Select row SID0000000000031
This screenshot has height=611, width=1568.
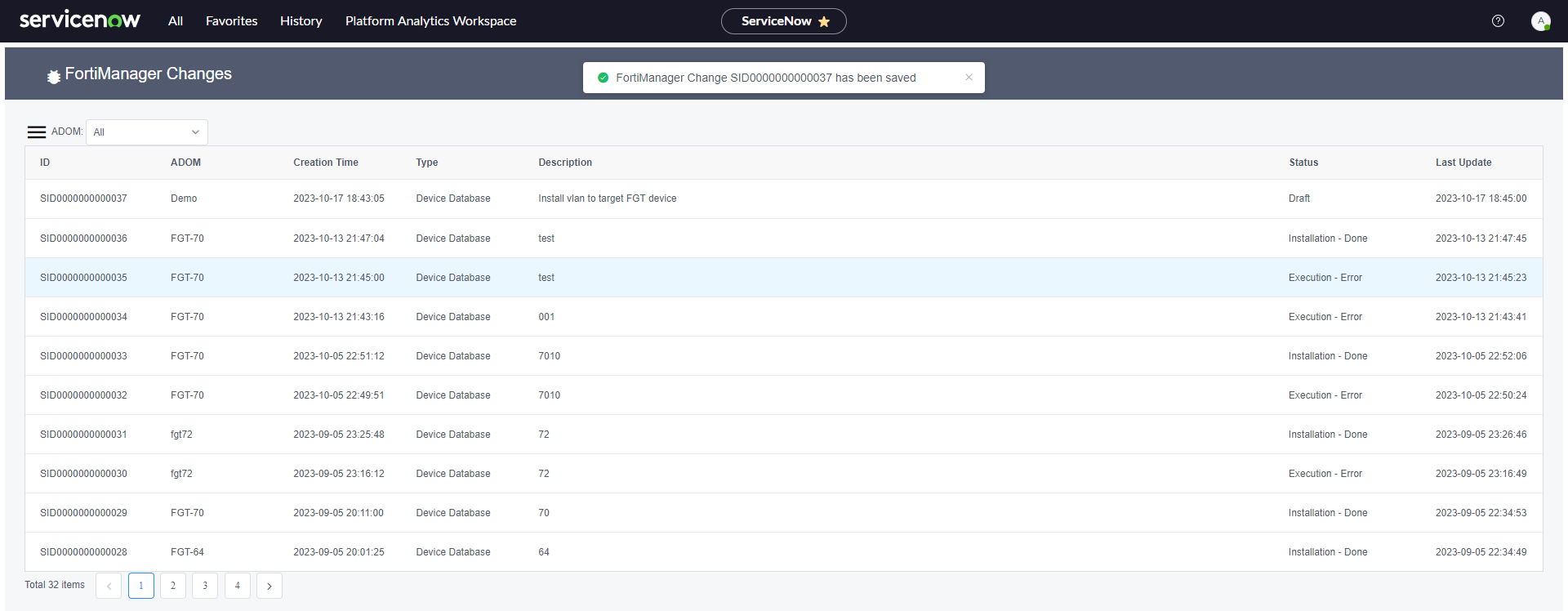click(784, 435)
